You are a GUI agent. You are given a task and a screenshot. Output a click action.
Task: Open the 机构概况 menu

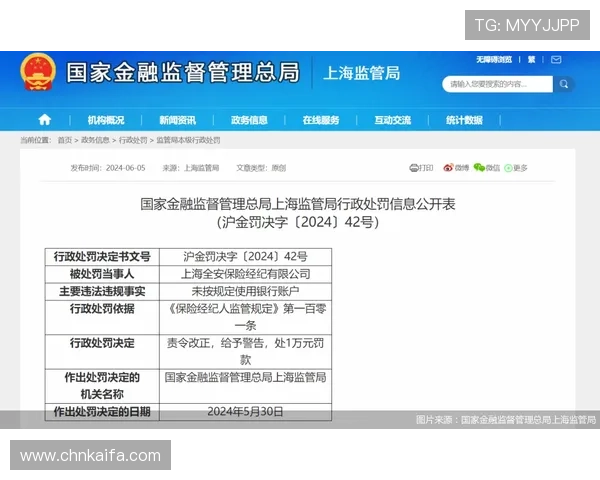click(x=106, y=120)
